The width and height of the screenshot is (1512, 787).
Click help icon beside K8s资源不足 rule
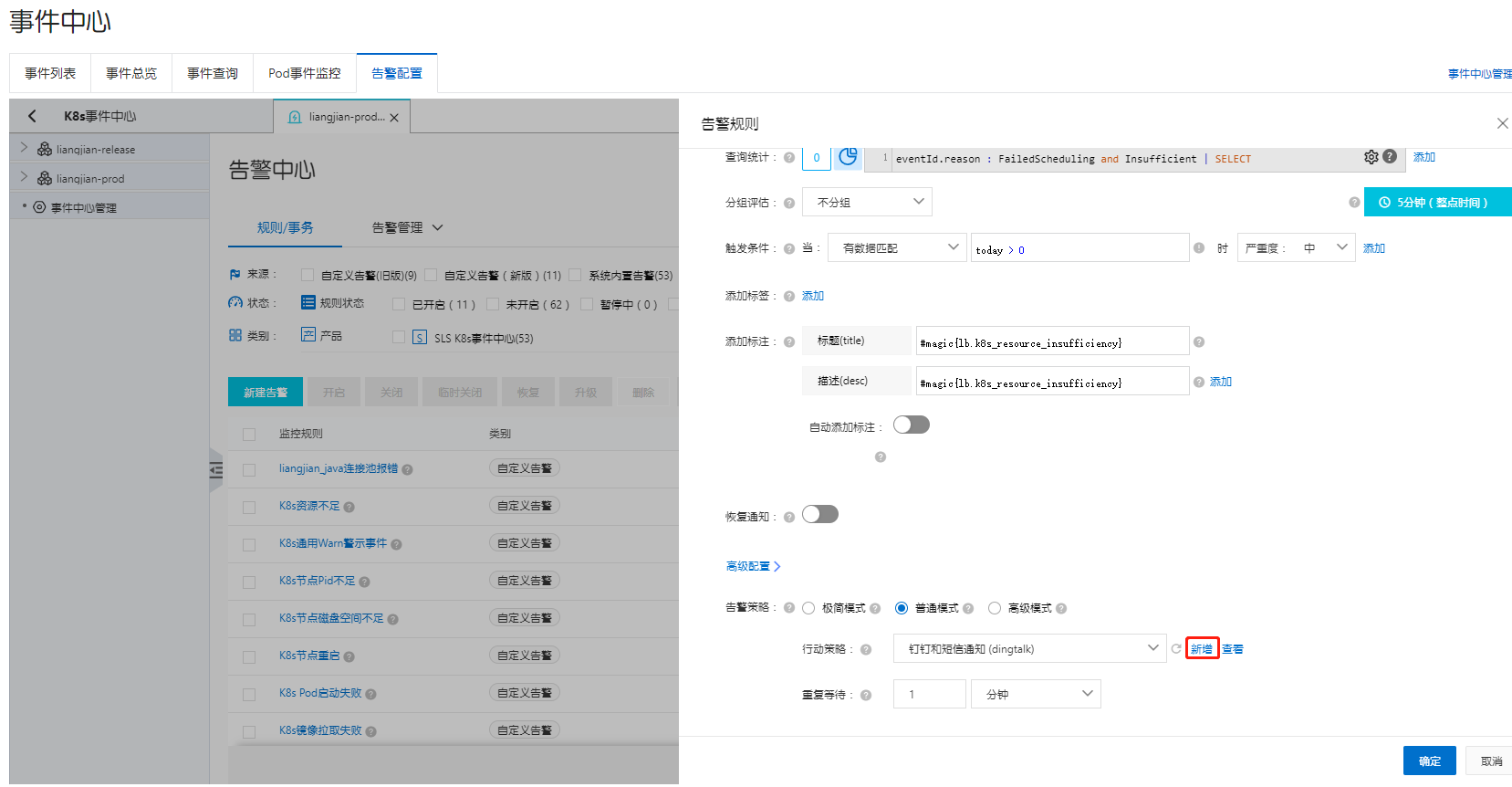349,507
